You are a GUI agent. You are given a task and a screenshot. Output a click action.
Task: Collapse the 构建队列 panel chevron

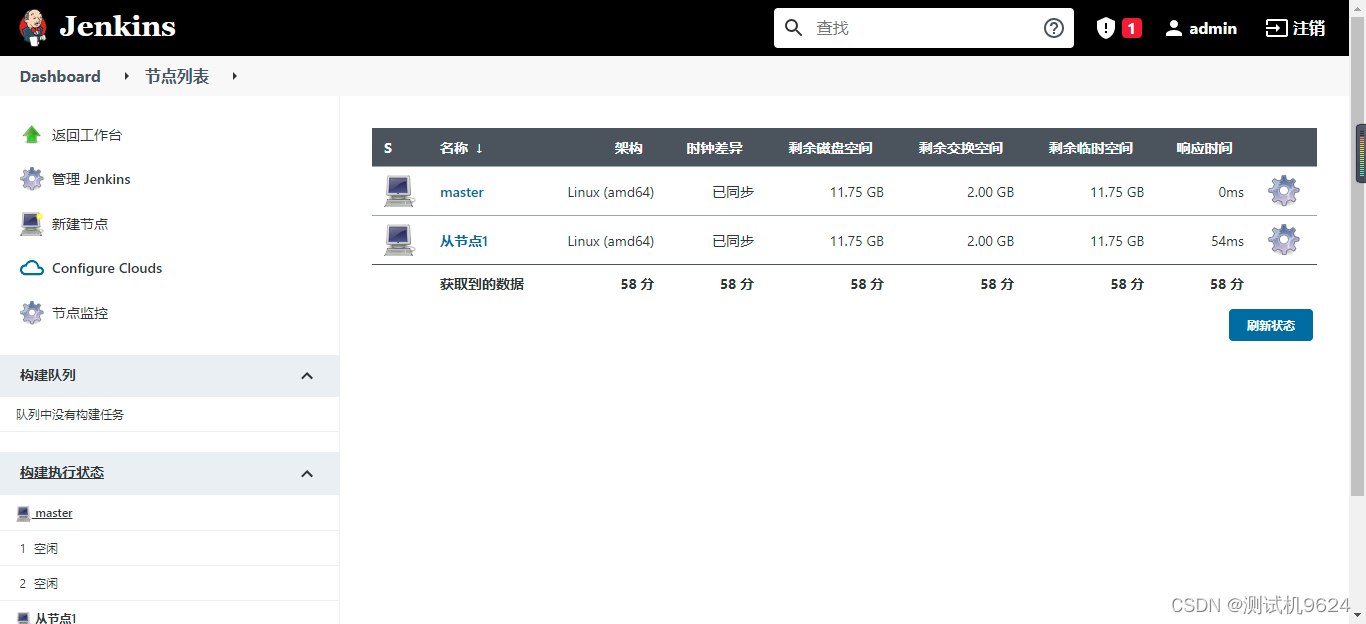tap(307, 376)
